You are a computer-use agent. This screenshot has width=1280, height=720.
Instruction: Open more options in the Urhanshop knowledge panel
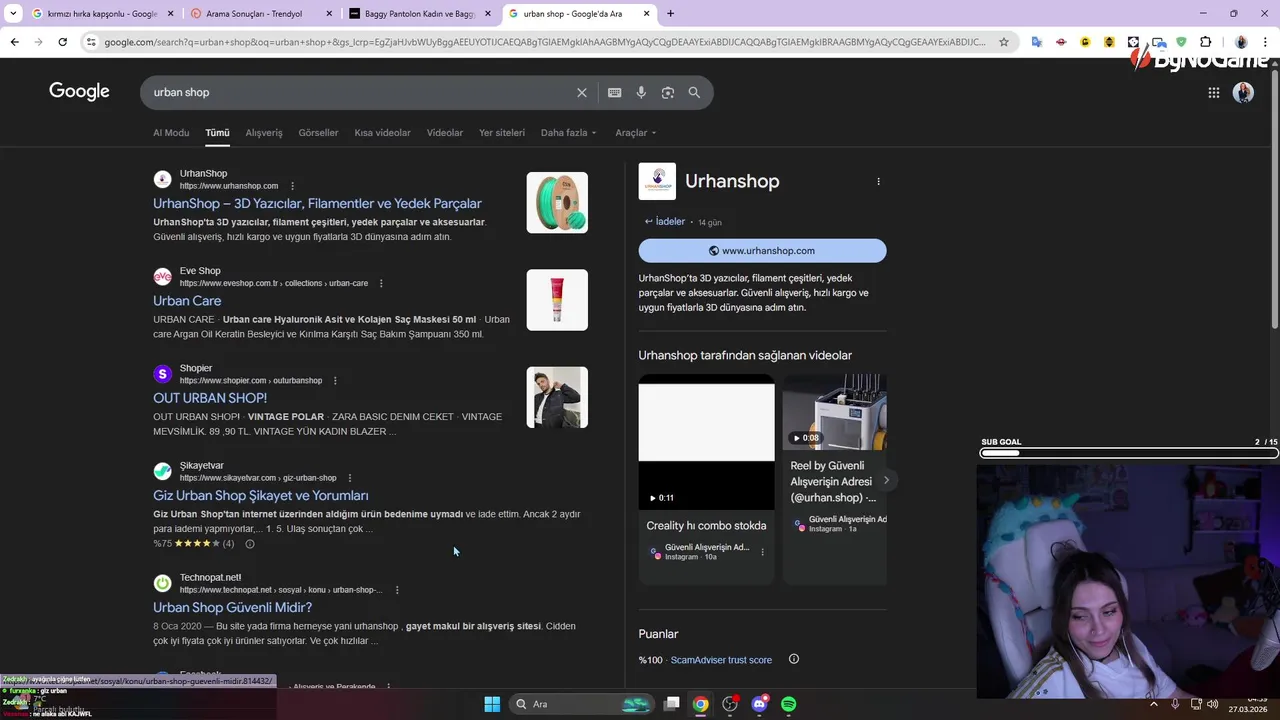[x=879, y=182]
